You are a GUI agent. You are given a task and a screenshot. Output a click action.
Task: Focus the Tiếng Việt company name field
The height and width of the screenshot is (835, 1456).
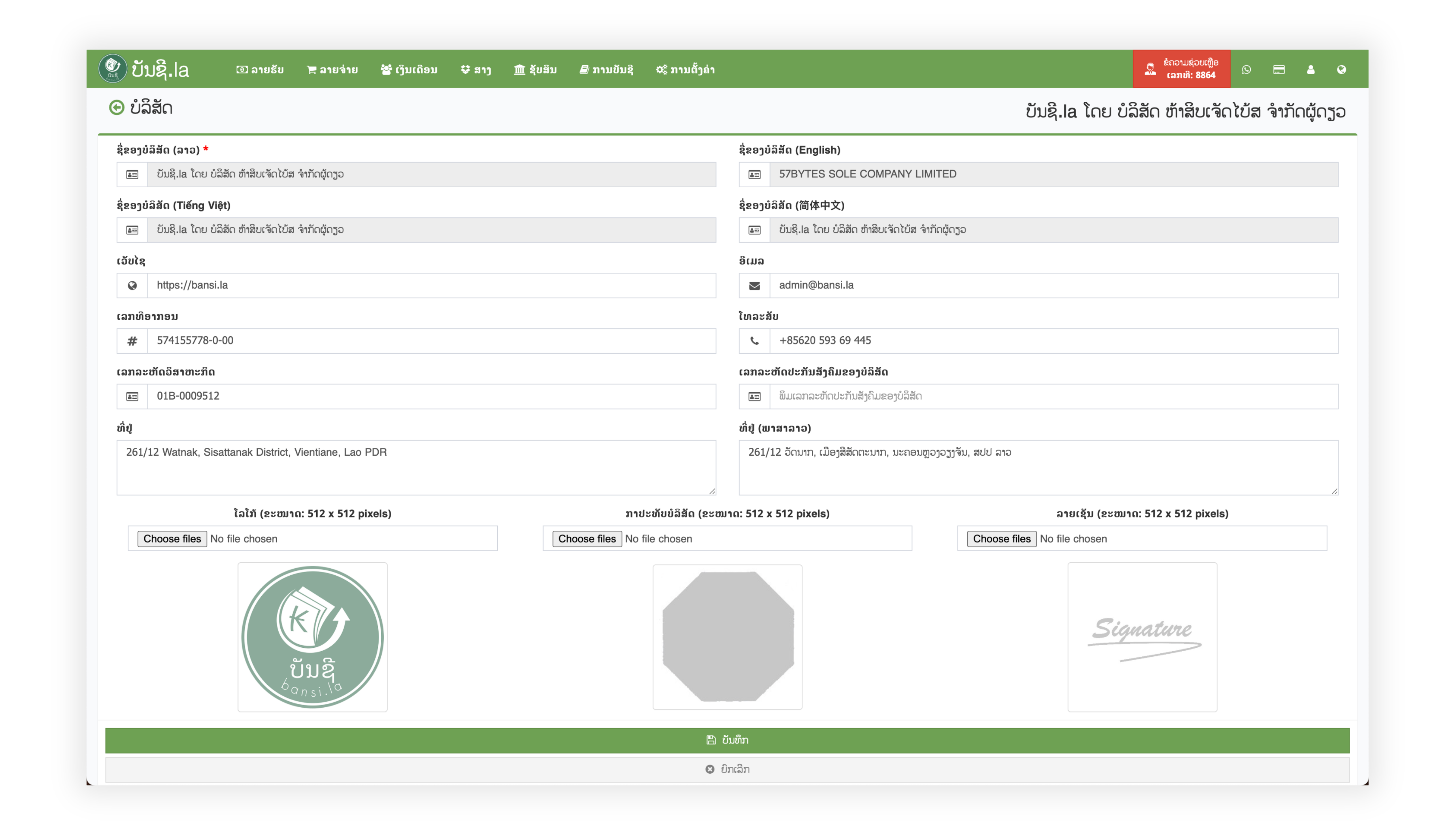(x=431, y=230)
